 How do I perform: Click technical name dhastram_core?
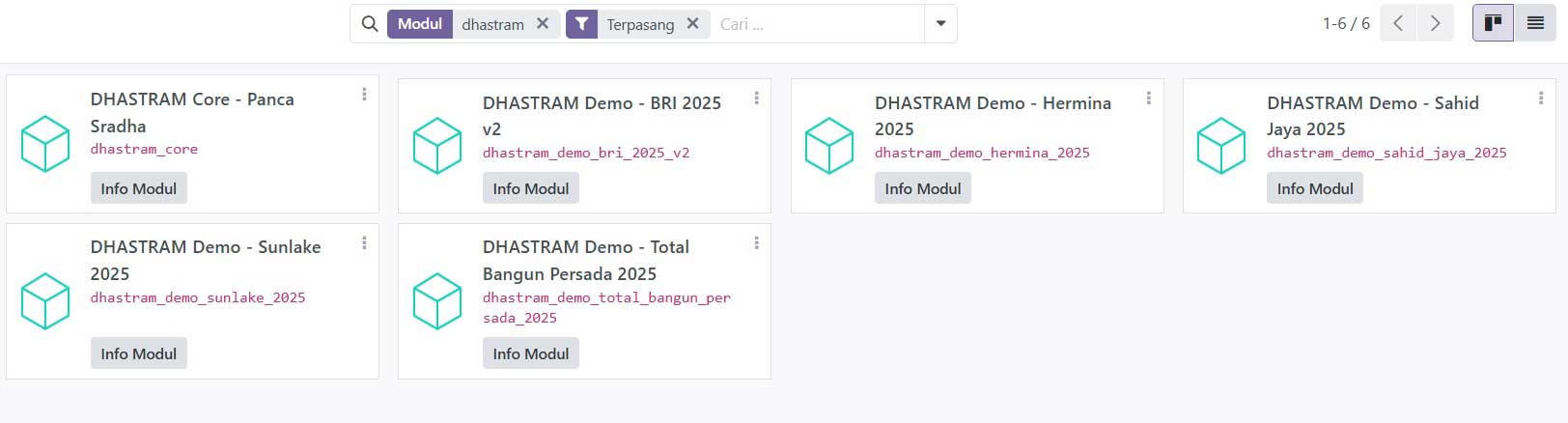pos(144,150)
